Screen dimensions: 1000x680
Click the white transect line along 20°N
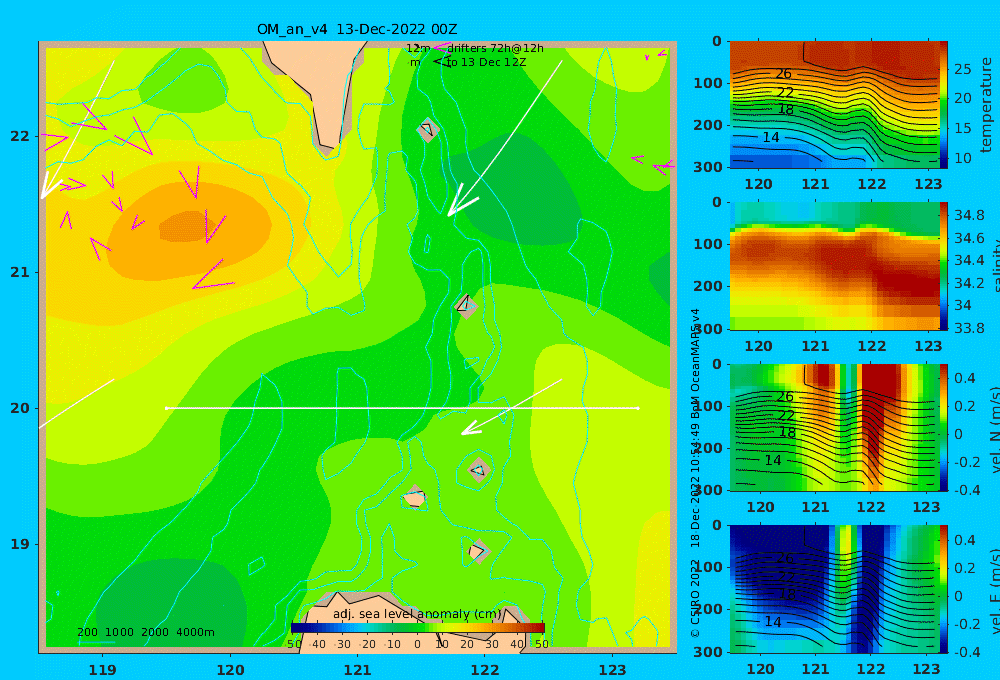pyautogui.click(x=402, y=408)
